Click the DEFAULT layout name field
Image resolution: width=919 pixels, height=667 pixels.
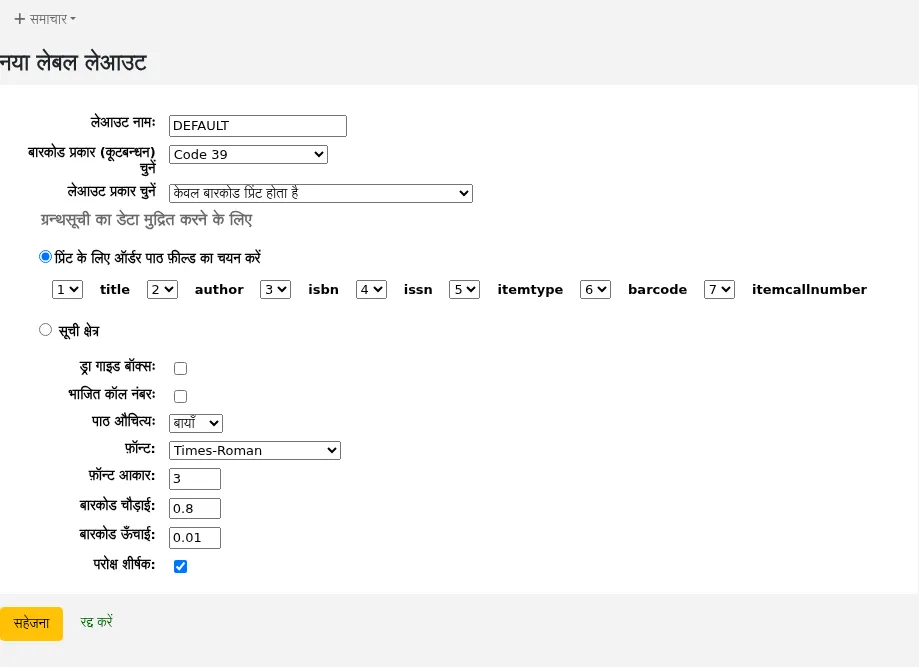258,125
